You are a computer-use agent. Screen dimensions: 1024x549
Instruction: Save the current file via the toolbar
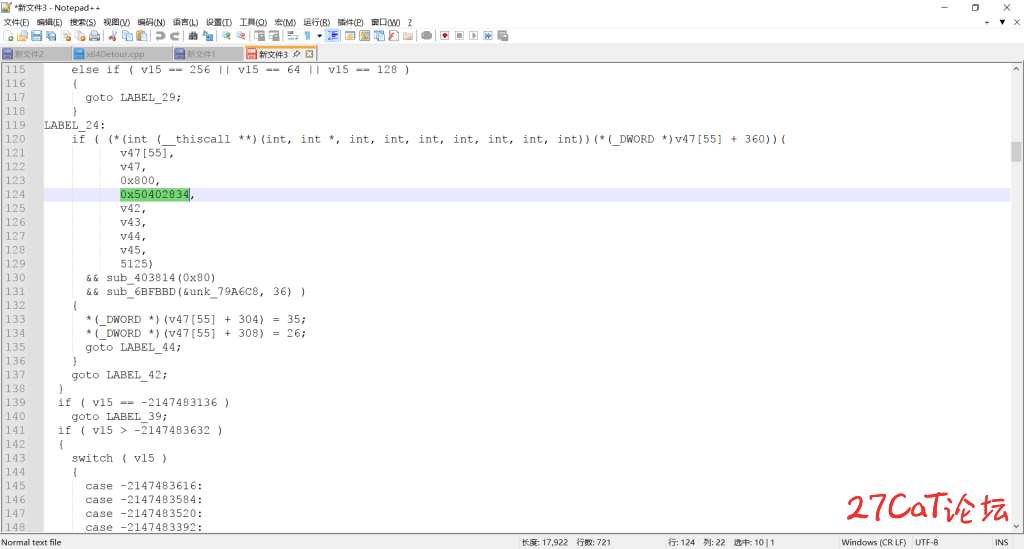pyautogui.click(x=37, y=36)
